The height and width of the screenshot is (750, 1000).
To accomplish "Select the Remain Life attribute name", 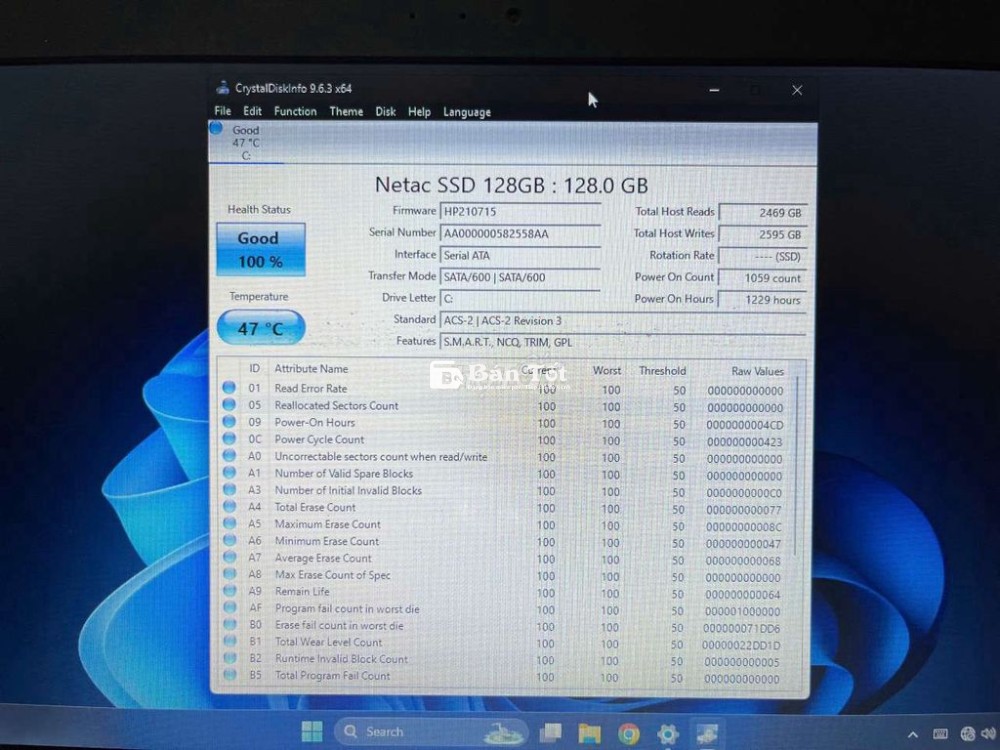I will coord(302,591).
